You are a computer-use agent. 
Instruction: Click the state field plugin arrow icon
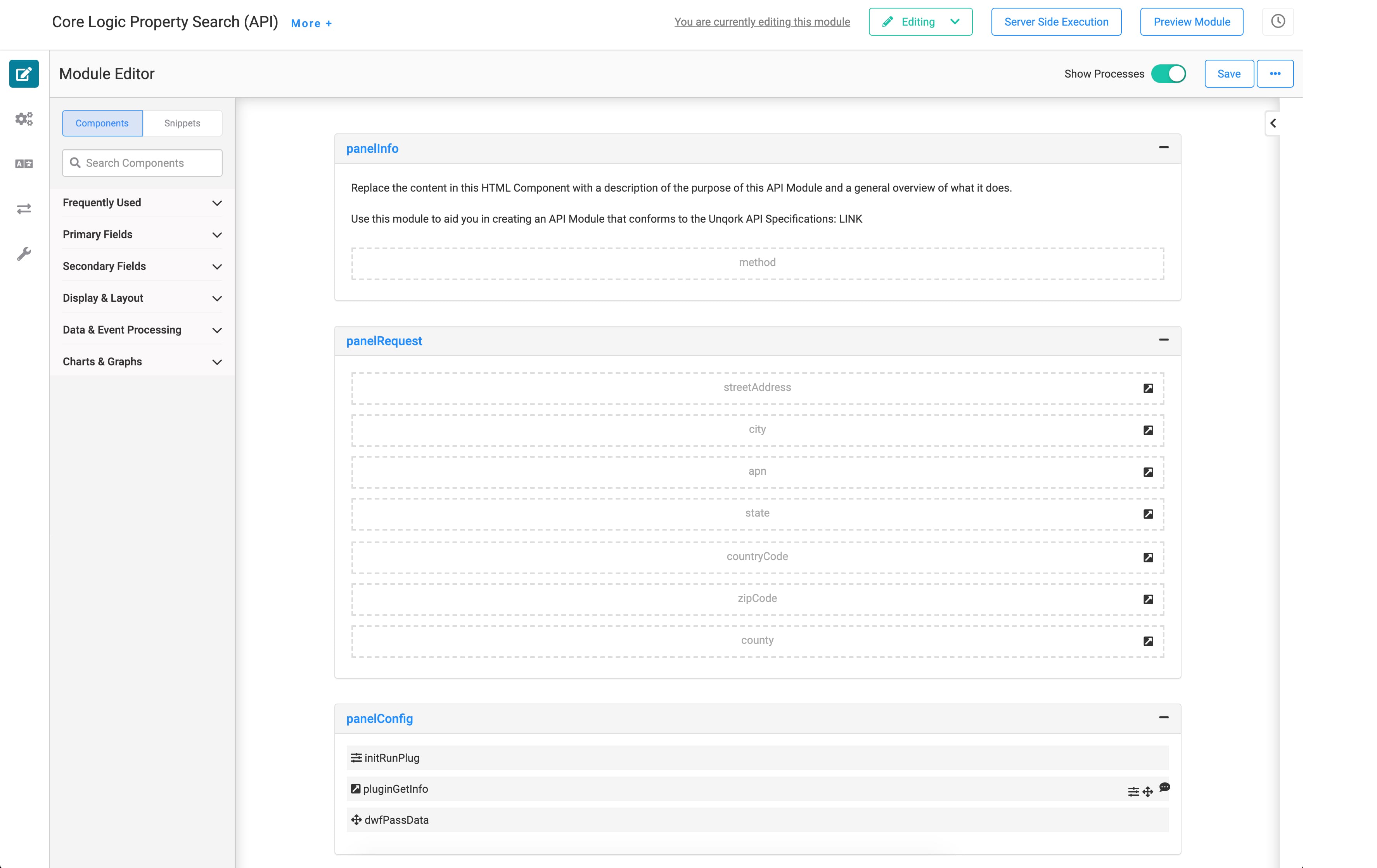pos(1148,514)
